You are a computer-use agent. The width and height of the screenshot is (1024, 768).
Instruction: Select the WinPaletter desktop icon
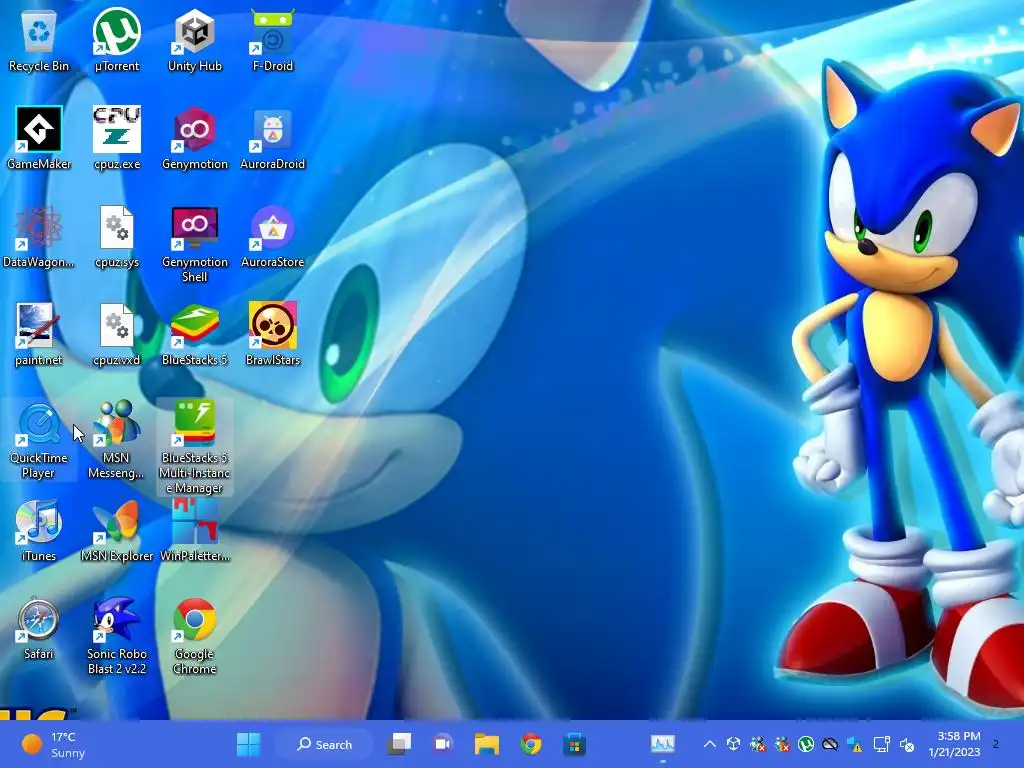point(195,530)
